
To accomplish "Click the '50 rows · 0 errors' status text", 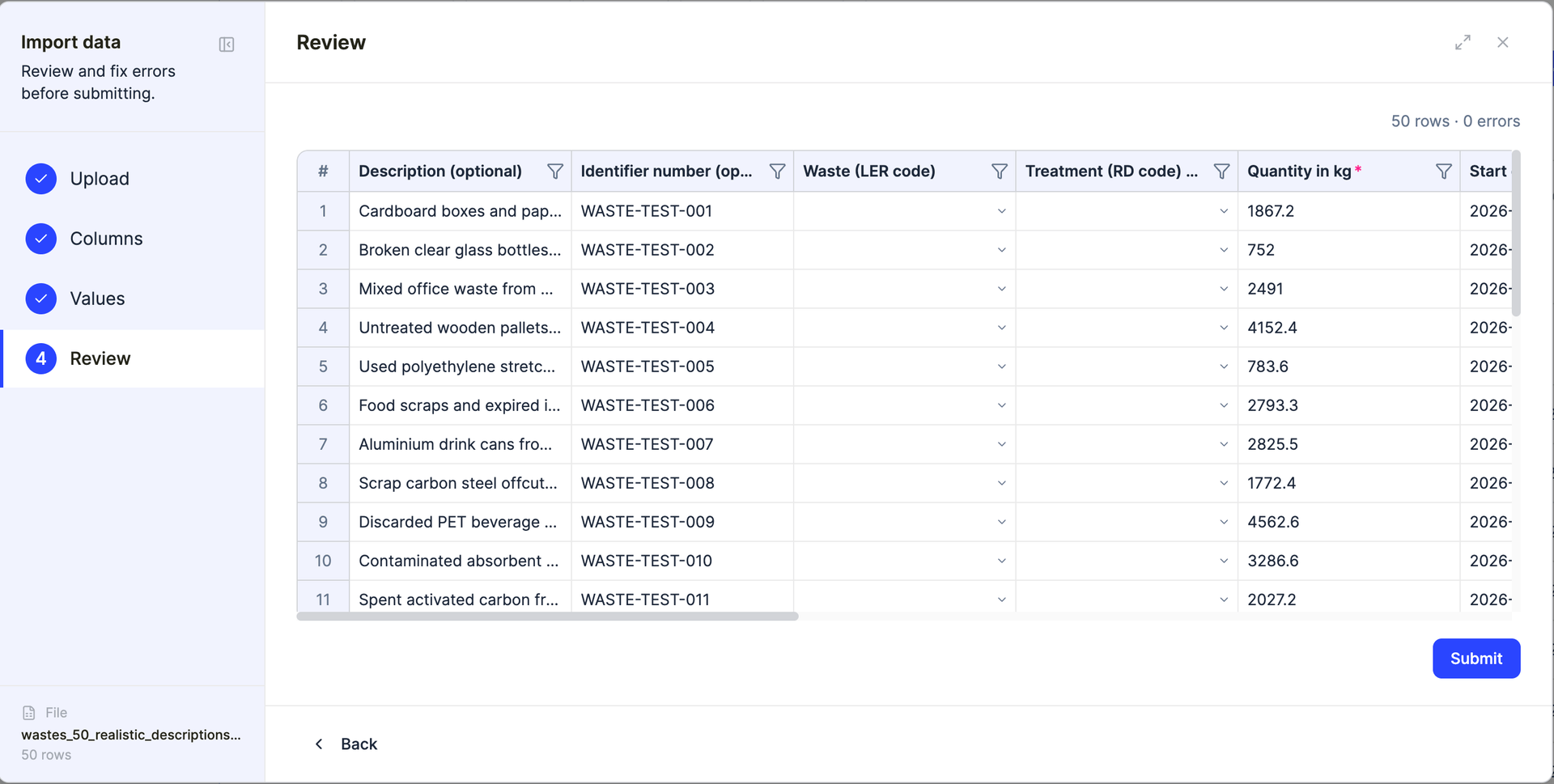I will click(1455, 121).
